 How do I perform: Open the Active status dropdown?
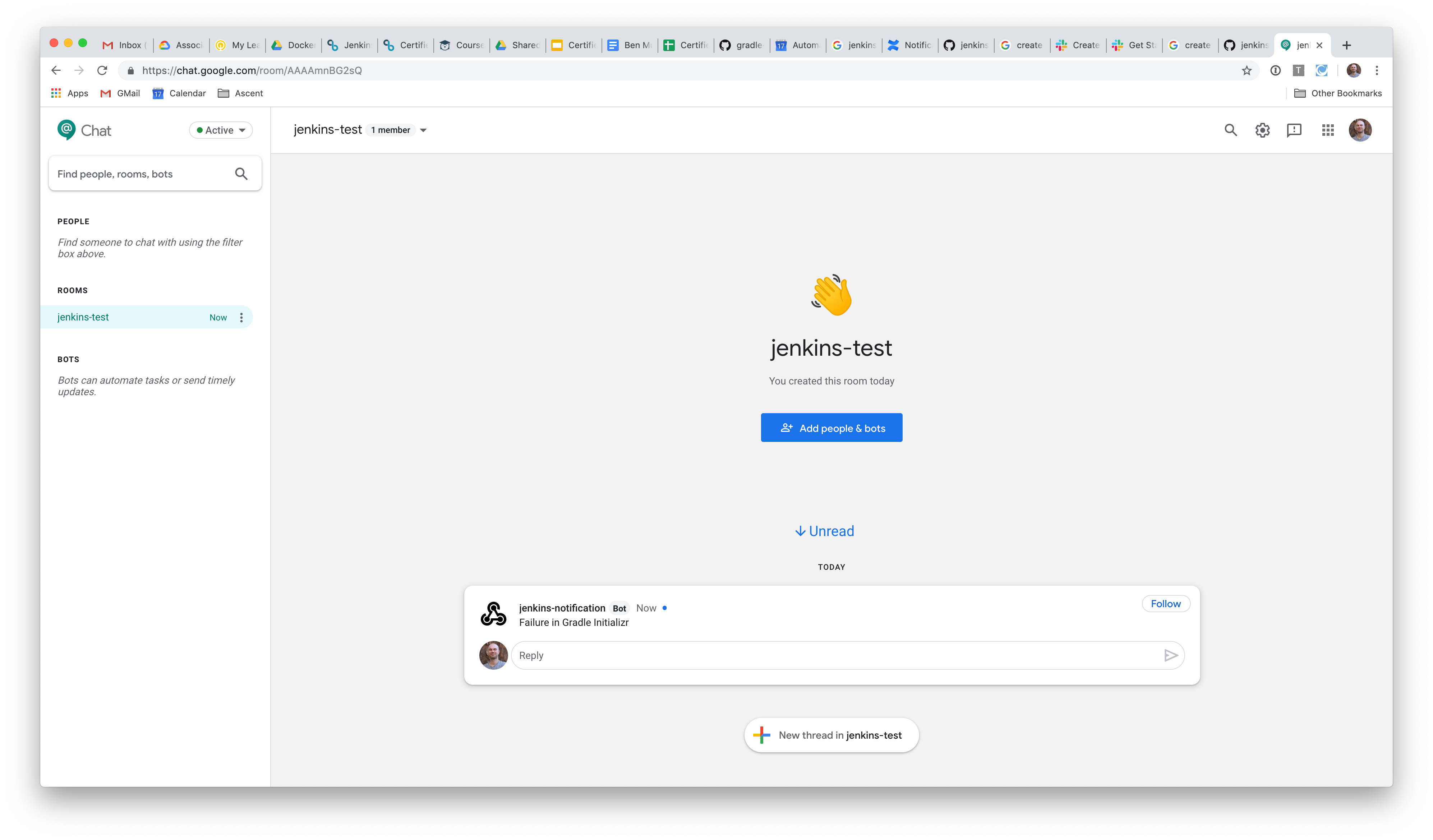(220, 130)
